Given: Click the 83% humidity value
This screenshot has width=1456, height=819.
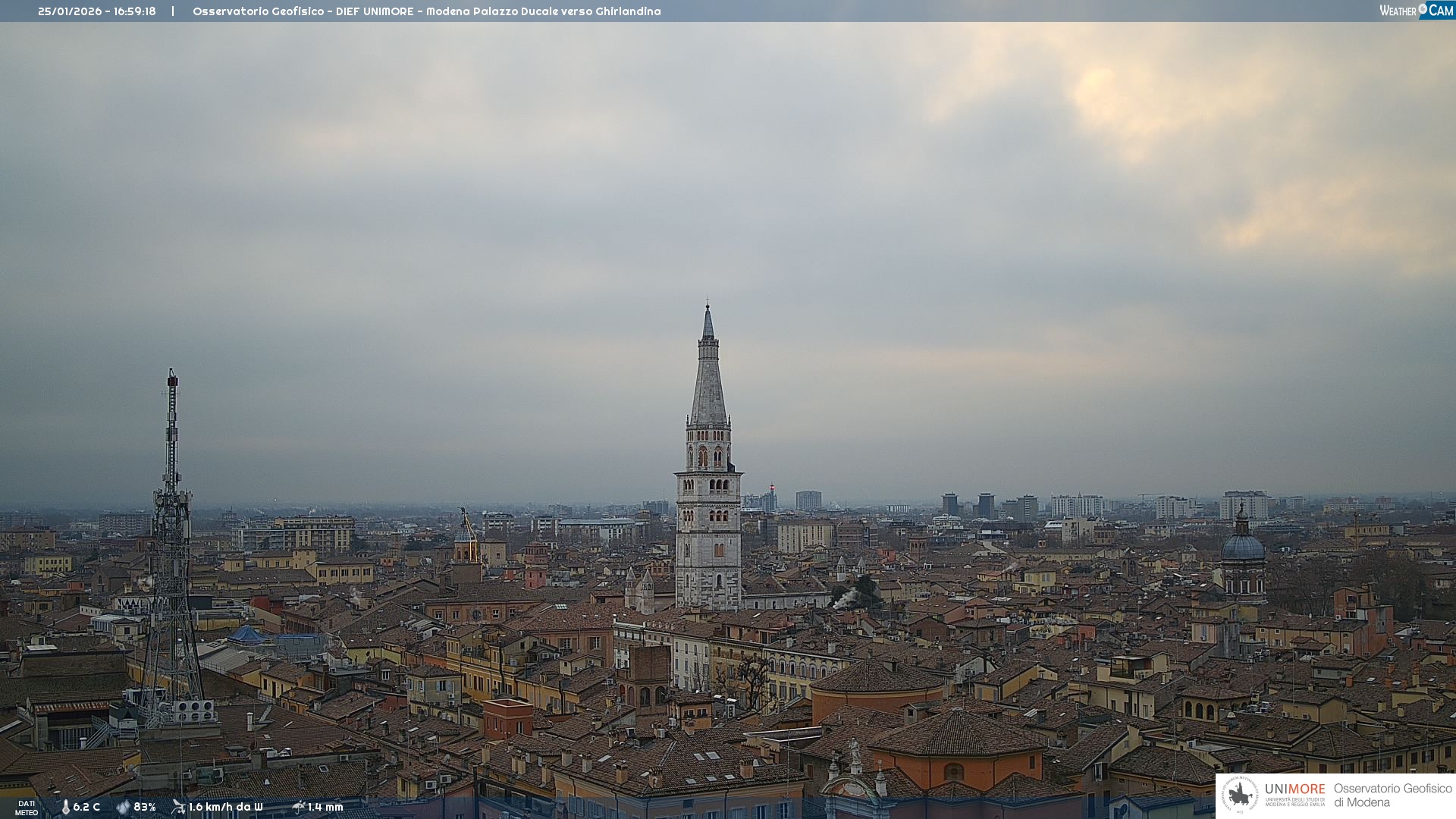Looking at the screenshot, I should pyautogui.click(x=144, y=807).
